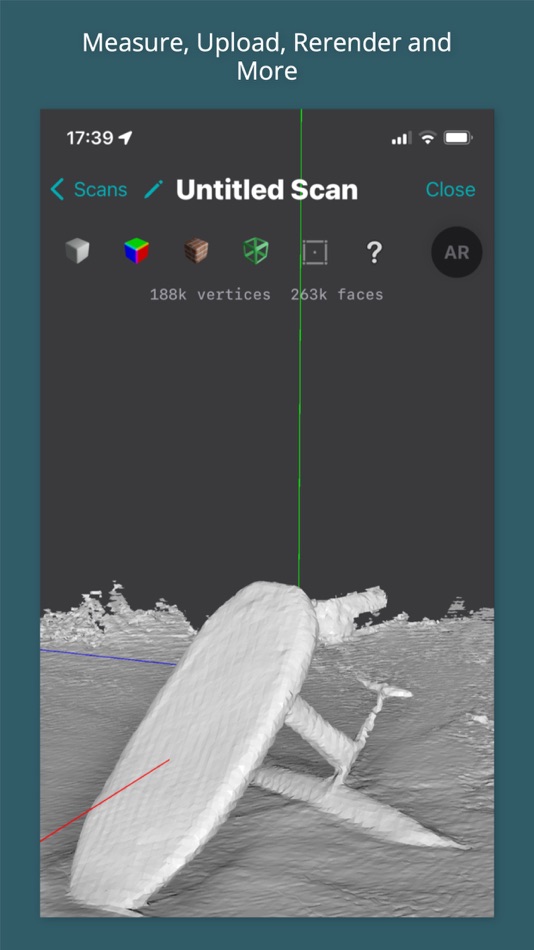Image resolution: width=534 pixels, height=950 pixels.
Task: Tap the battery status icon
Action: [x=458, y=138]
